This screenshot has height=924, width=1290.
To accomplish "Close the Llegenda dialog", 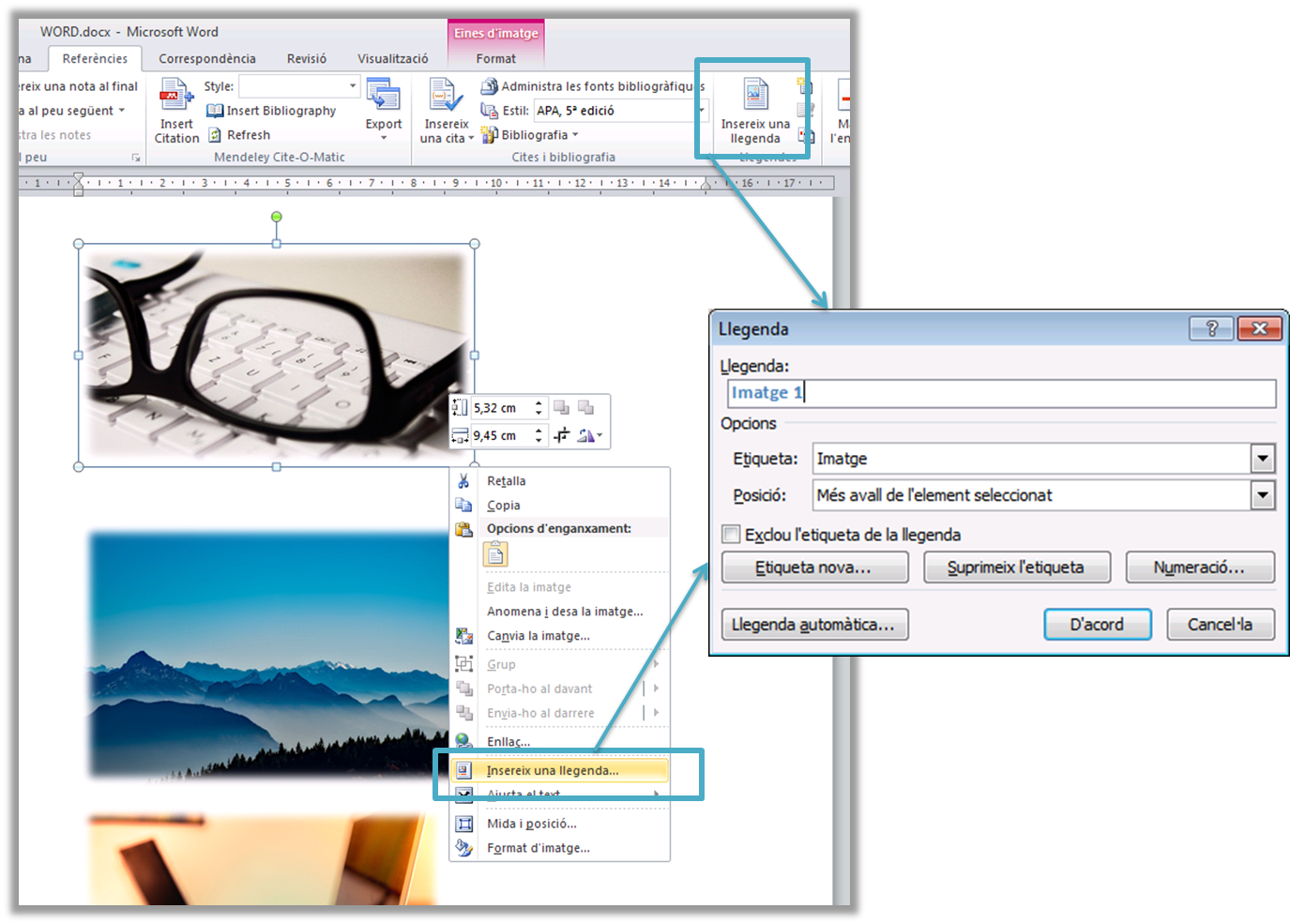I will click(x=1259, y=328).
